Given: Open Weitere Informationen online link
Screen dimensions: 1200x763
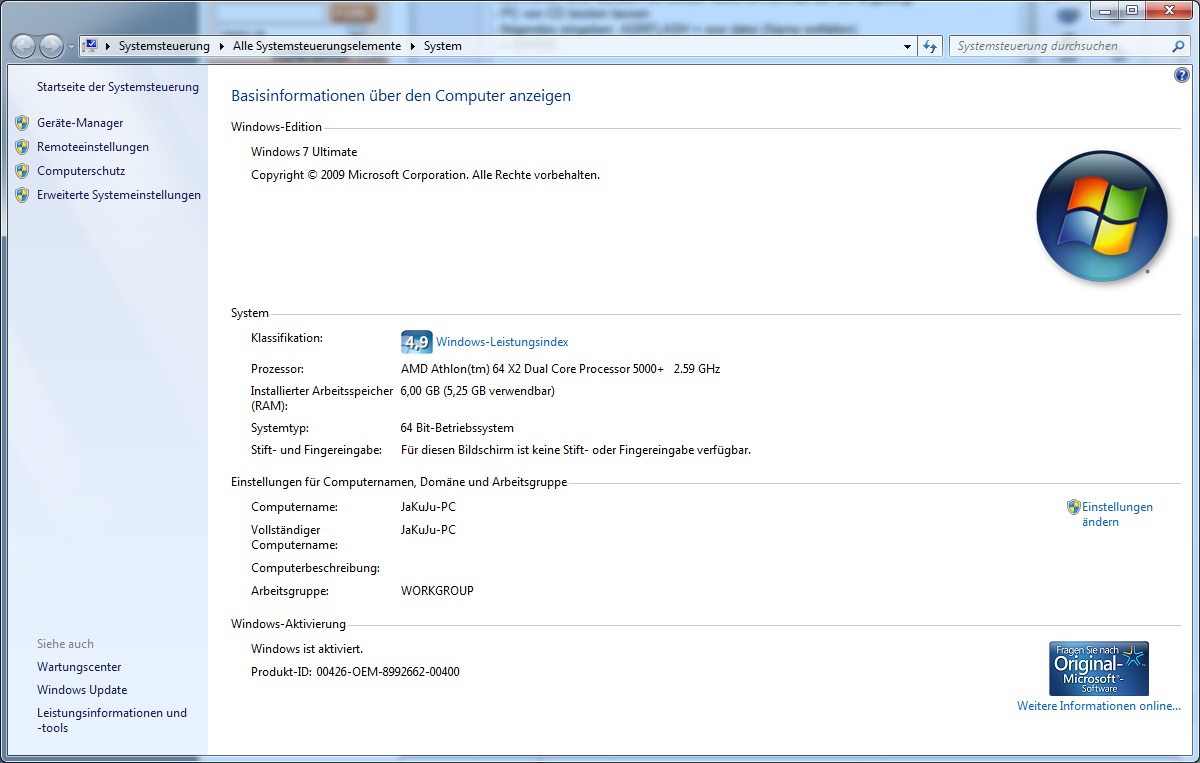Looking at the screenshot, I should pyautogui.click(x=1099, y=706).
